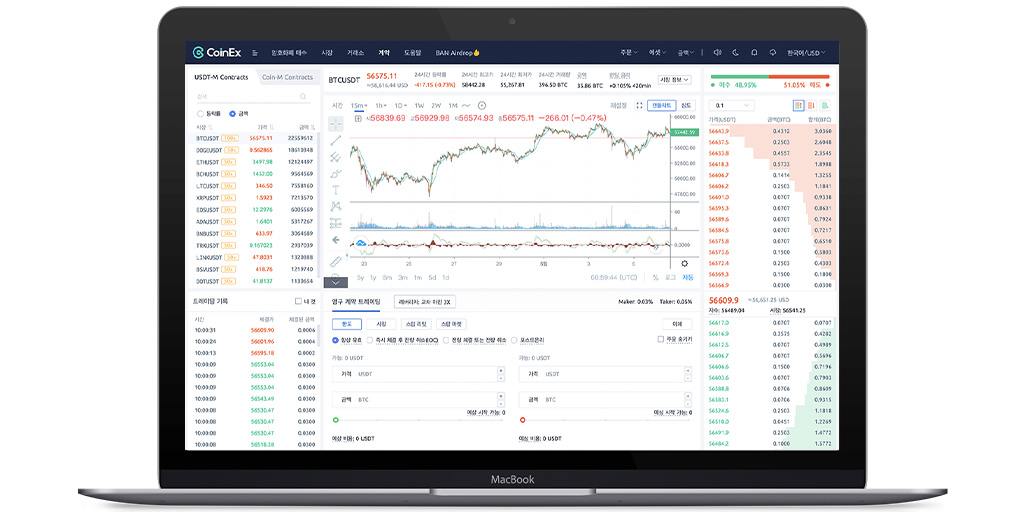The height and width of the screenshot is (512, 1024).
Task: Open the hamburger list icon beside CoinEx logo
Action: (255, 53)
